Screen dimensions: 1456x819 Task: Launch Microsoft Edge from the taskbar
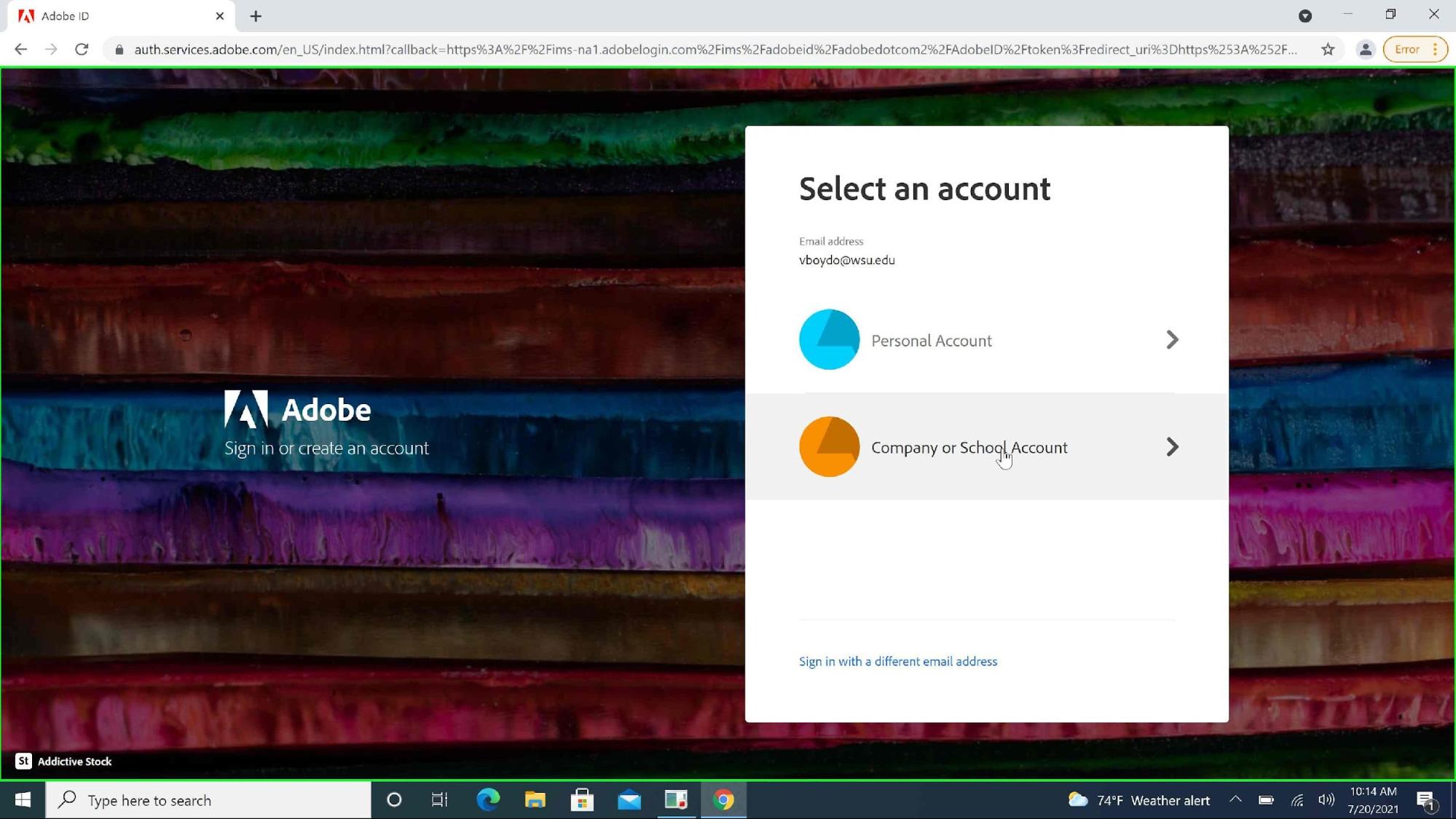(x=487, y=799)
